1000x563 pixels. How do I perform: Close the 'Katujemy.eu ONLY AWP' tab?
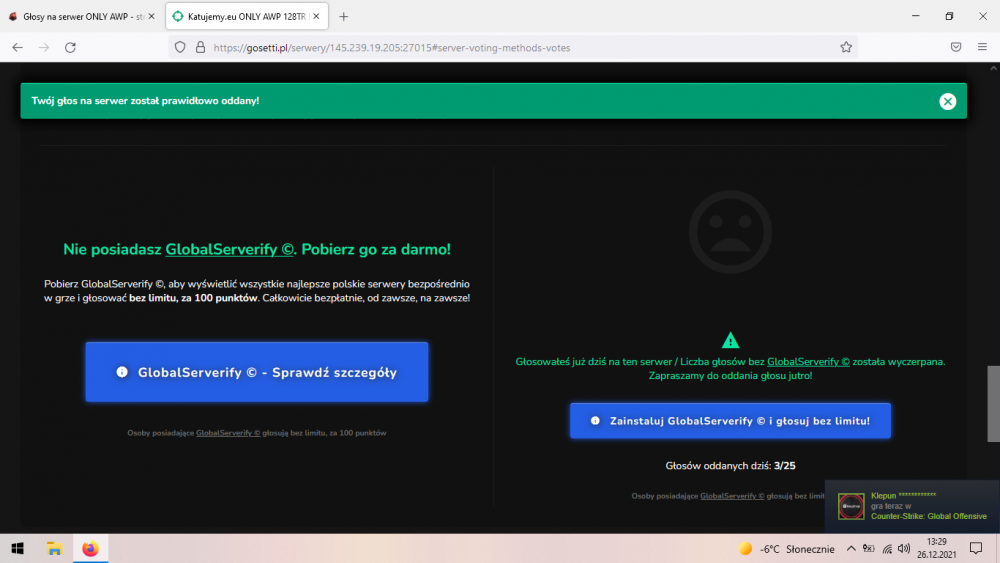(x=316, y=17)
